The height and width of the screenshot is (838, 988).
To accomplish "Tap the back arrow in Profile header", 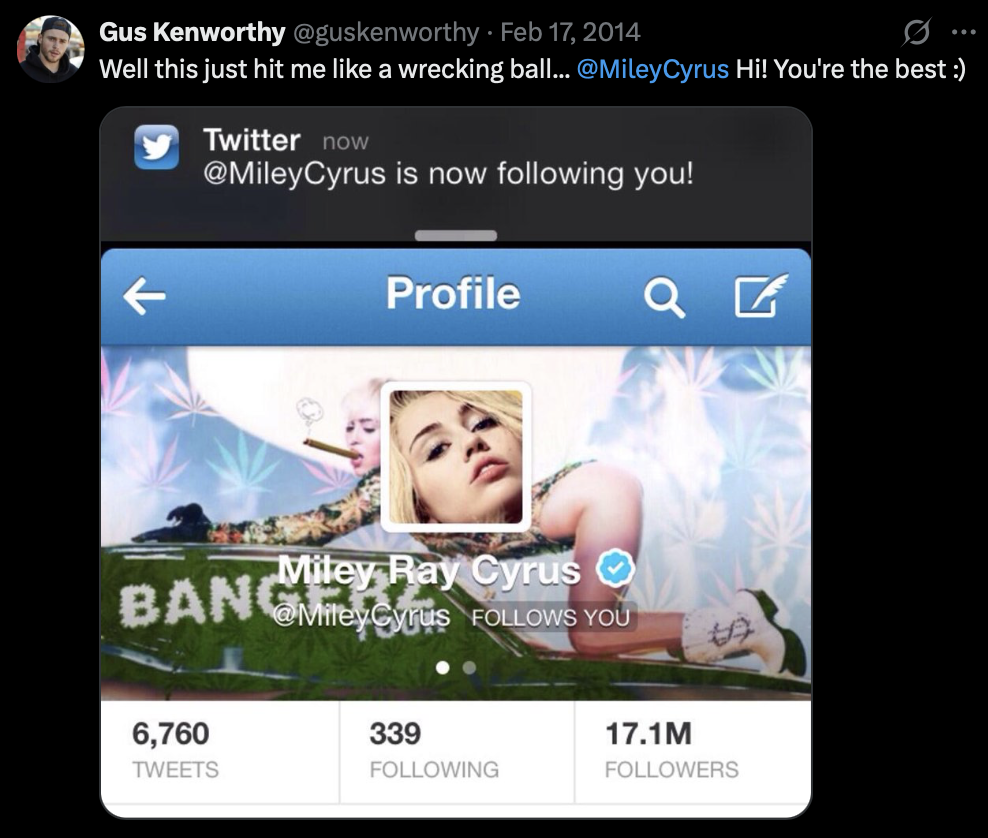I will point(144,296).
